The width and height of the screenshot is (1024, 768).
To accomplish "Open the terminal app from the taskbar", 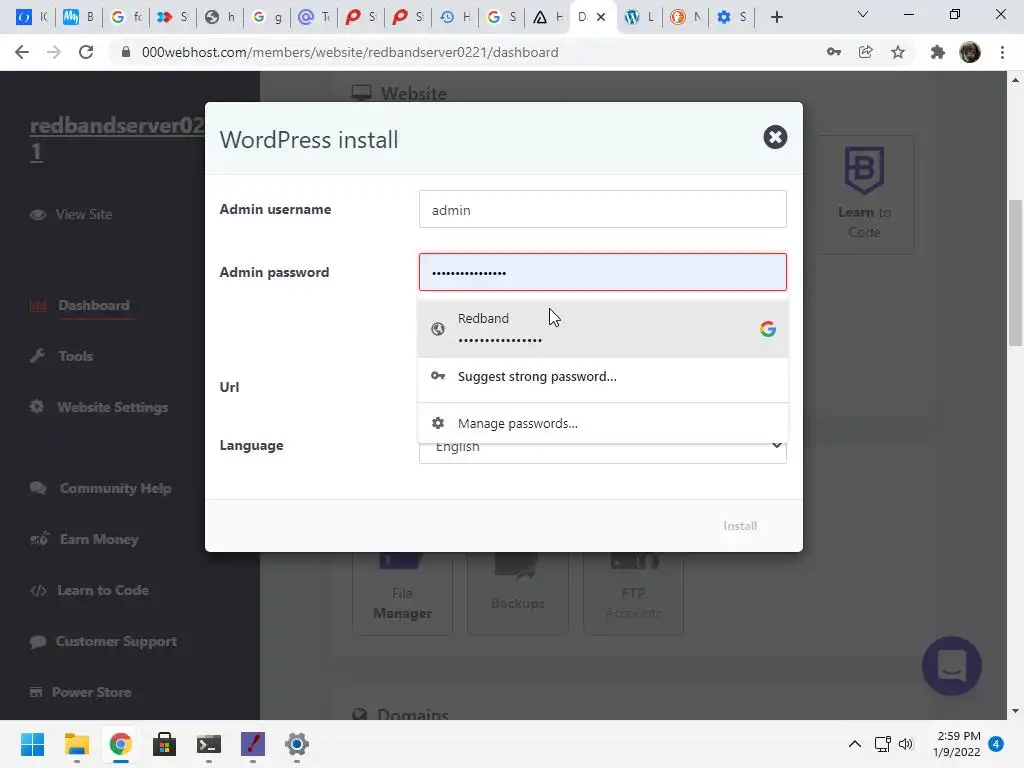I will pyautogui.click(x=208, y=744).
